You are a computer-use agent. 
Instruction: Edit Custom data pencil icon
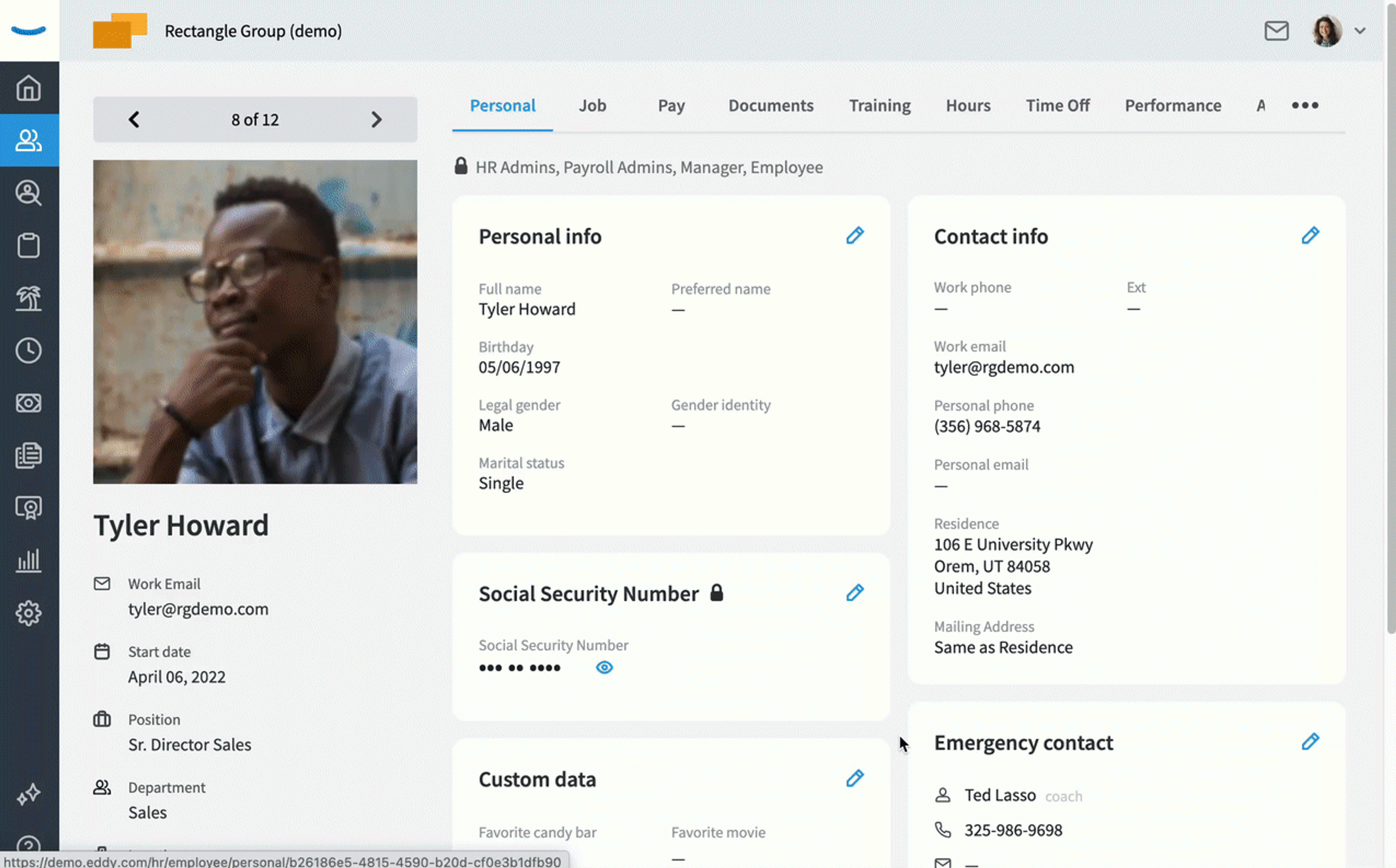[x=855, y=779]
